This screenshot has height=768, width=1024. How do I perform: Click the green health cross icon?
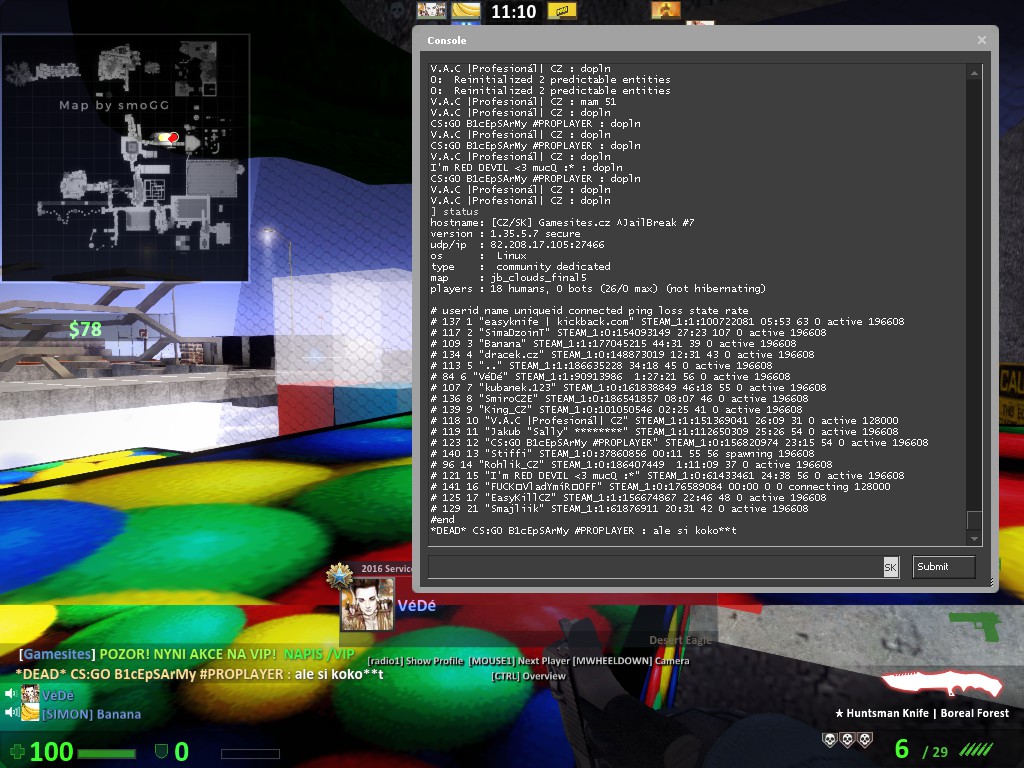17,752
